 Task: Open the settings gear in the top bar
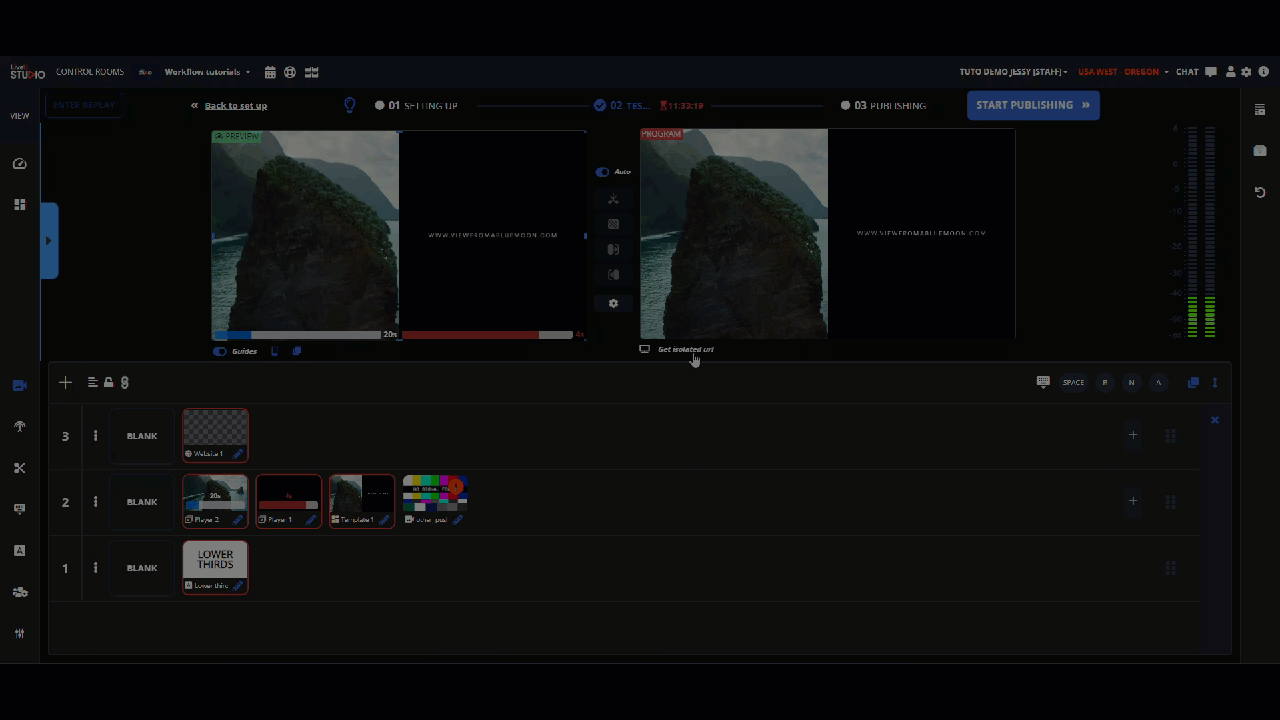coord(1246,72)
